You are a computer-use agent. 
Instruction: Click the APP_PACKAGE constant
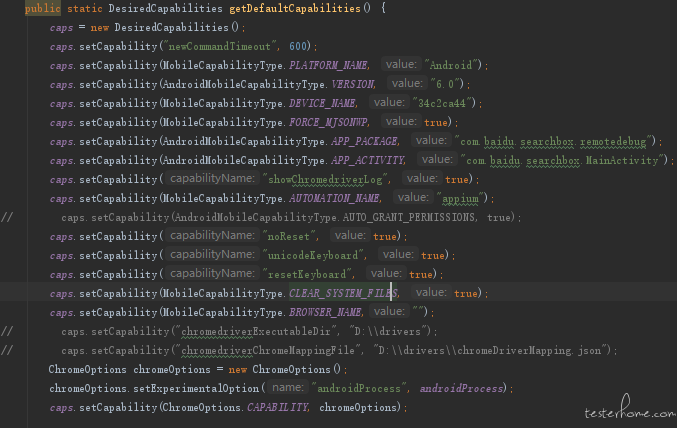click(x=365, y=141)
